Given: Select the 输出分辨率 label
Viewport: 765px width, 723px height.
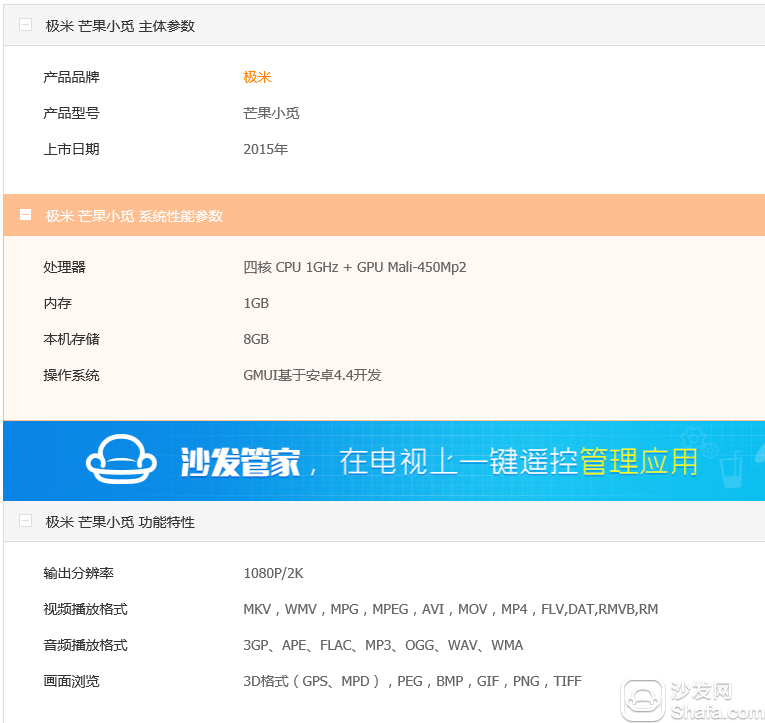Looking at the screenshot, I should pos(78,573).
